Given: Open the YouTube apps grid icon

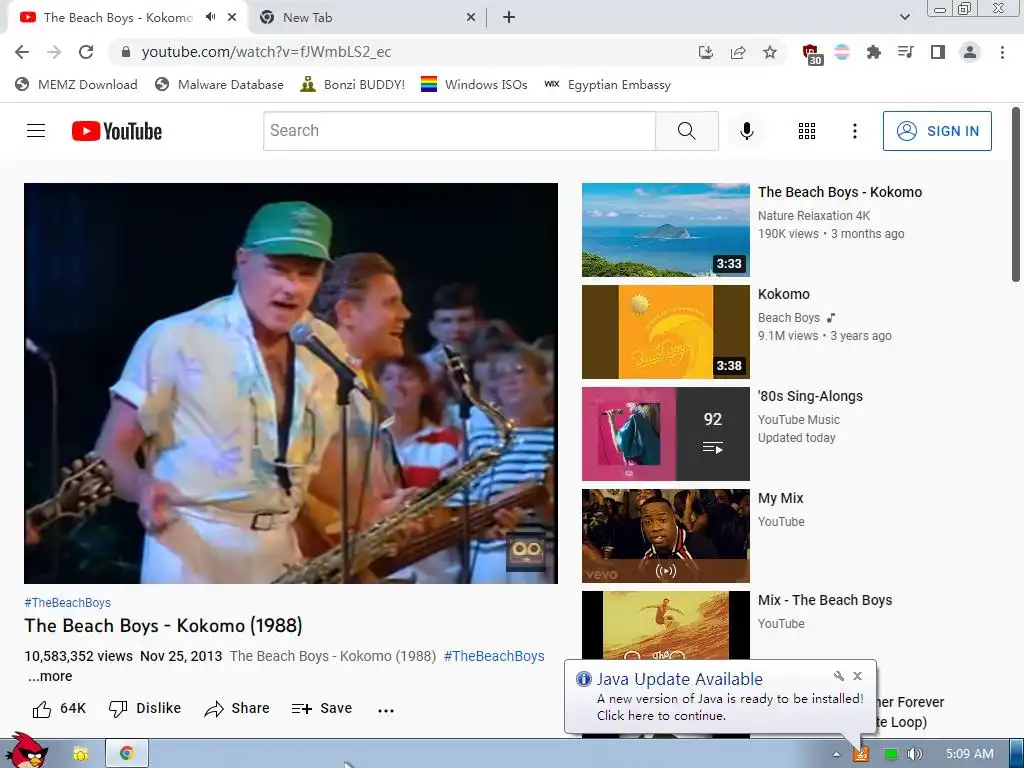Looking at the screenshot, I should (807, 131).
